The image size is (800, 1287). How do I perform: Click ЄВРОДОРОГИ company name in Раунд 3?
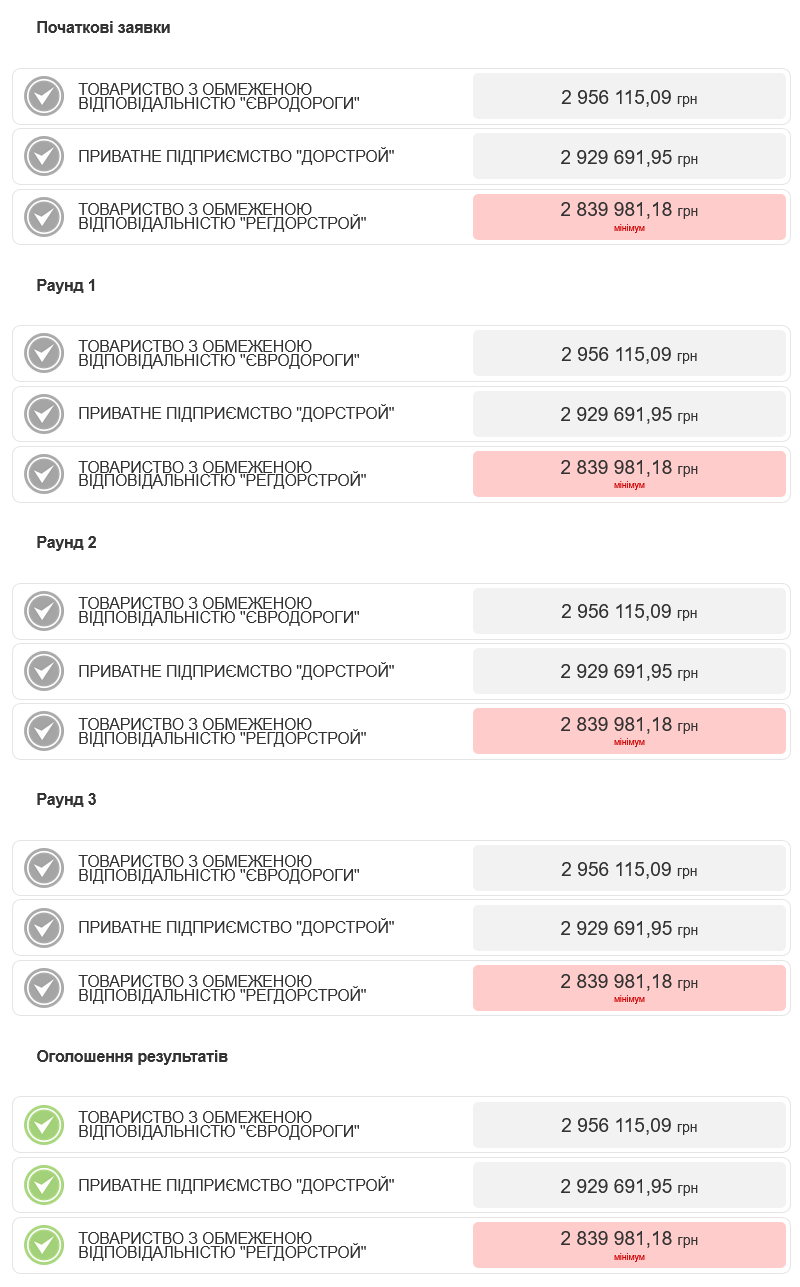point(218,868)
